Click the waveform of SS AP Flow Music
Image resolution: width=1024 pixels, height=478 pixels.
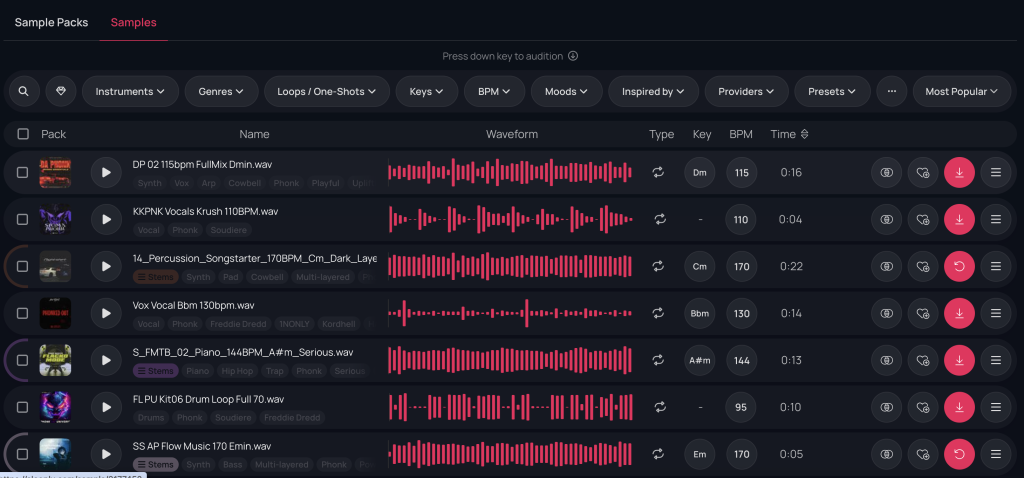510,454
